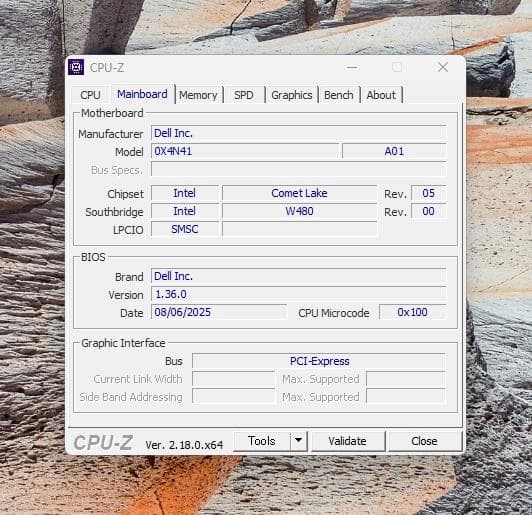This screenshot has height=515, width=532.
Task: Switch to the Bench tab
Action: pos(339,95)
